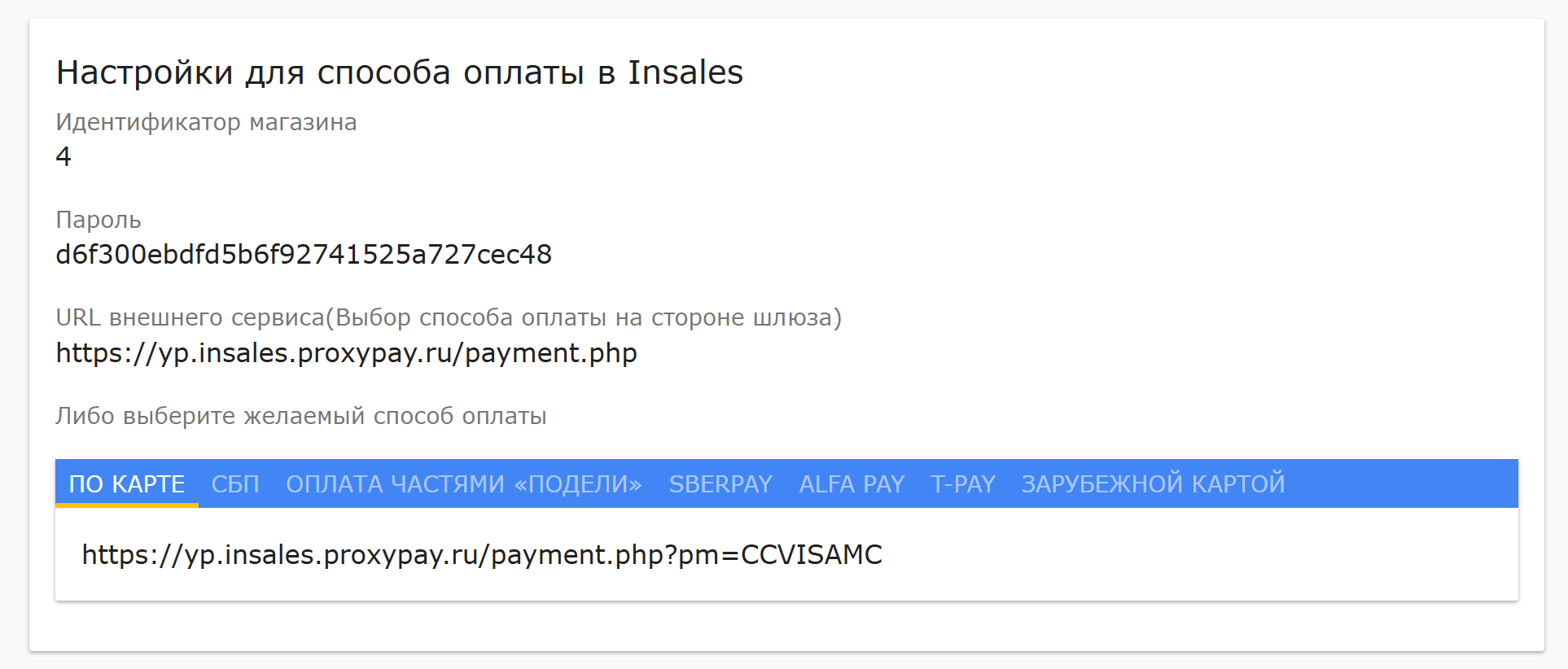Switch to the ЗАРУБЕЖНОЙ КАРТОЙ tab
The width and height of the screenshot is (1568, 669).
tap(1153, 483)
